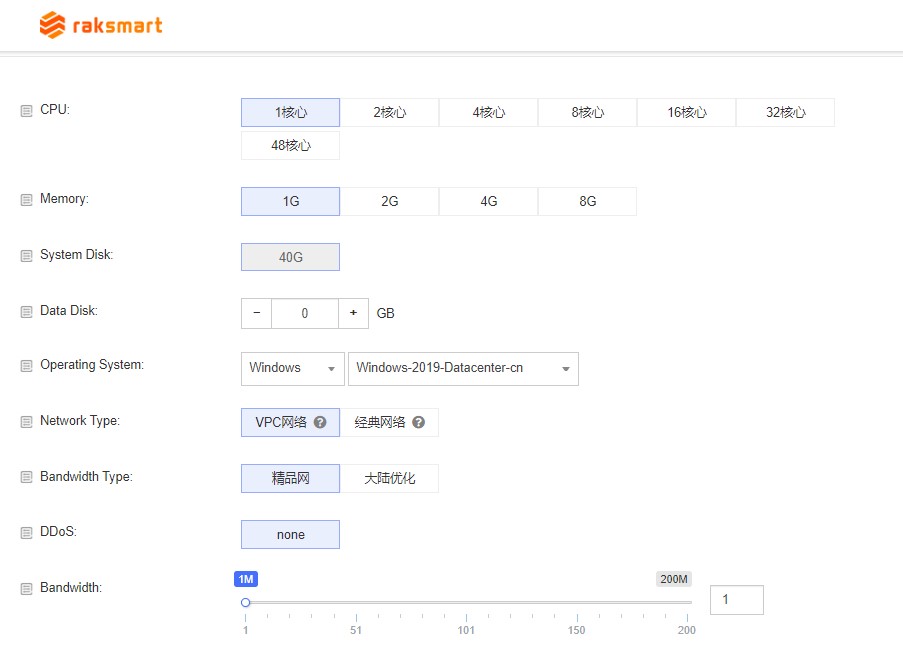Click the bandwidth value input field
This screenshot has height=647, width=903.
point(736,600)
